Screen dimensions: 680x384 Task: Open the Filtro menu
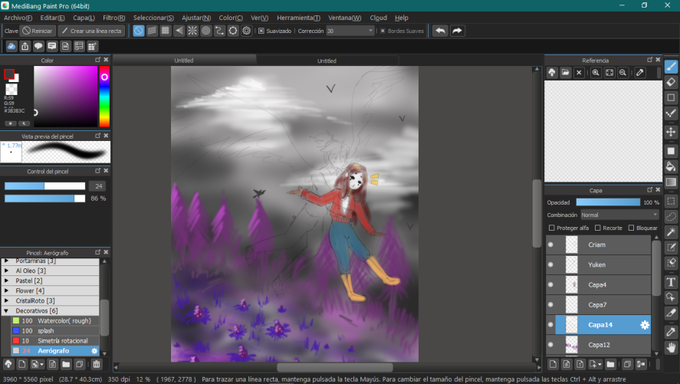(x=114, y=18)
